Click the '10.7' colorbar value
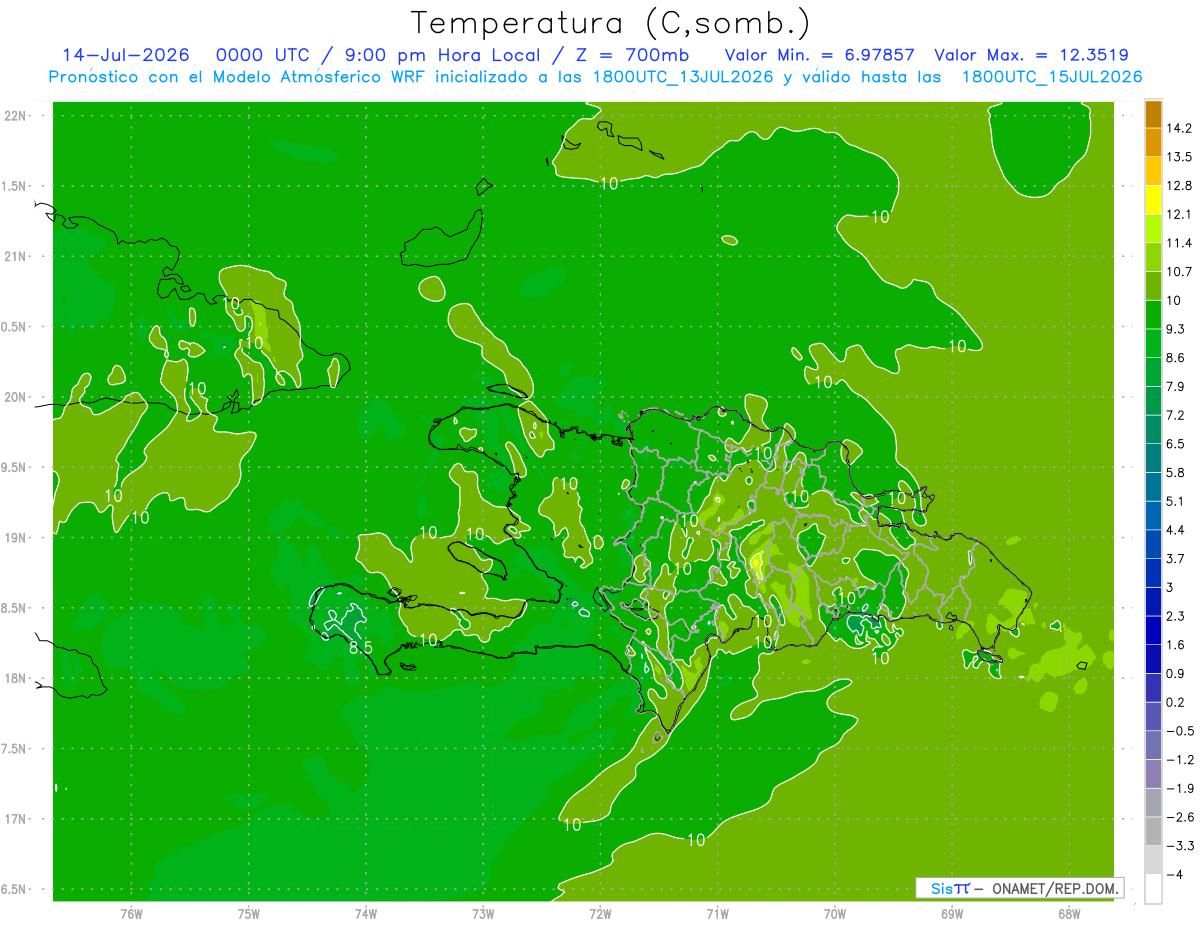This screenshot has width=1200, height=927. 1179,272
